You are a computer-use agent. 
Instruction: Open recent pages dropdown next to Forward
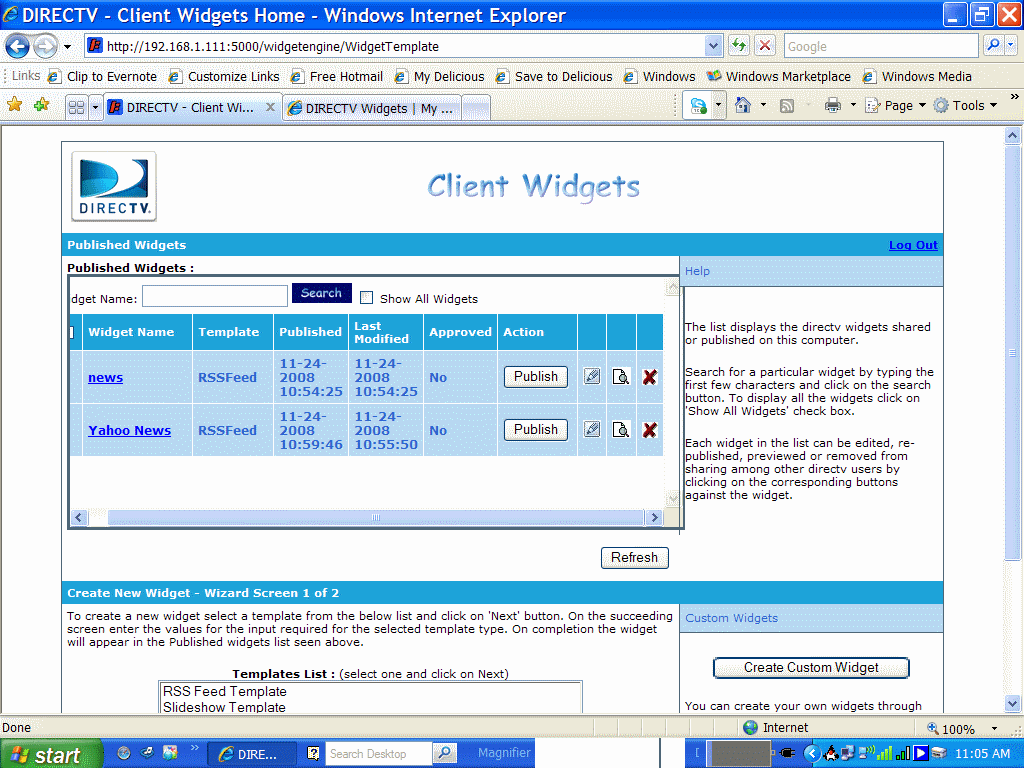[x=67, y=46]
